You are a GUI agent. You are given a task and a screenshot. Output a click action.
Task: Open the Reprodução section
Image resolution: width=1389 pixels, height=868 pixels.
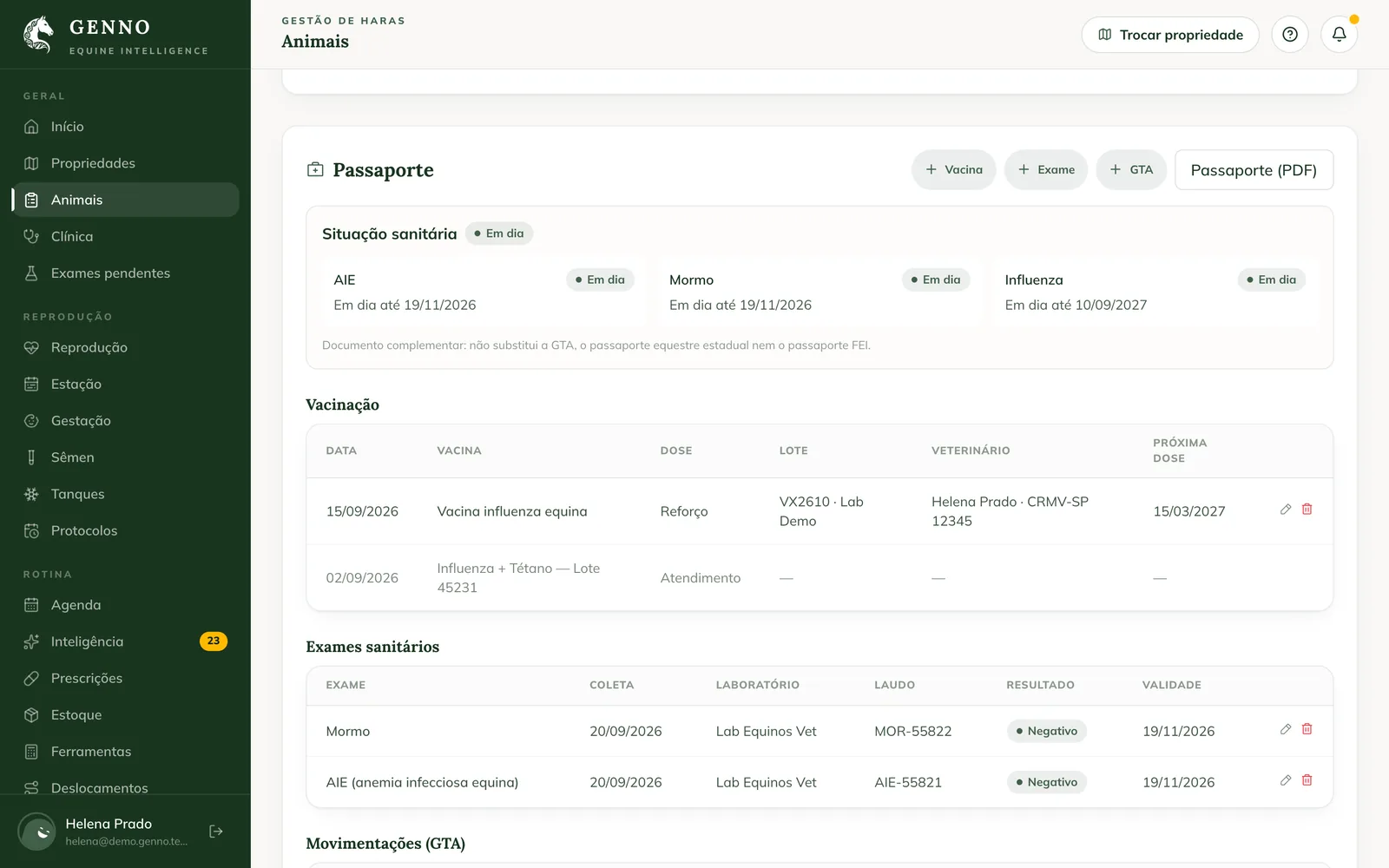point(125,347)
